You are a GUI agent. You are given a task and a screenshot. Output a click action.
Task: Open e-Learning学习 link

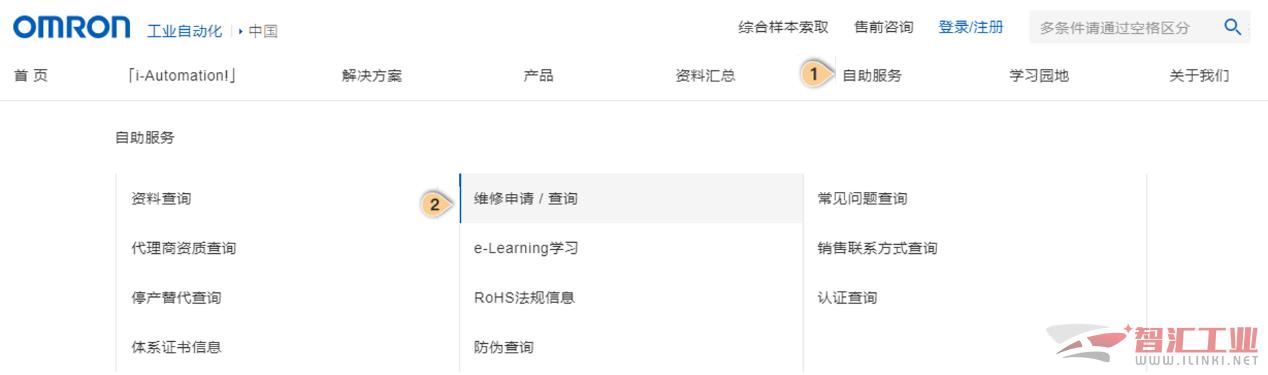tap(526, 248)
